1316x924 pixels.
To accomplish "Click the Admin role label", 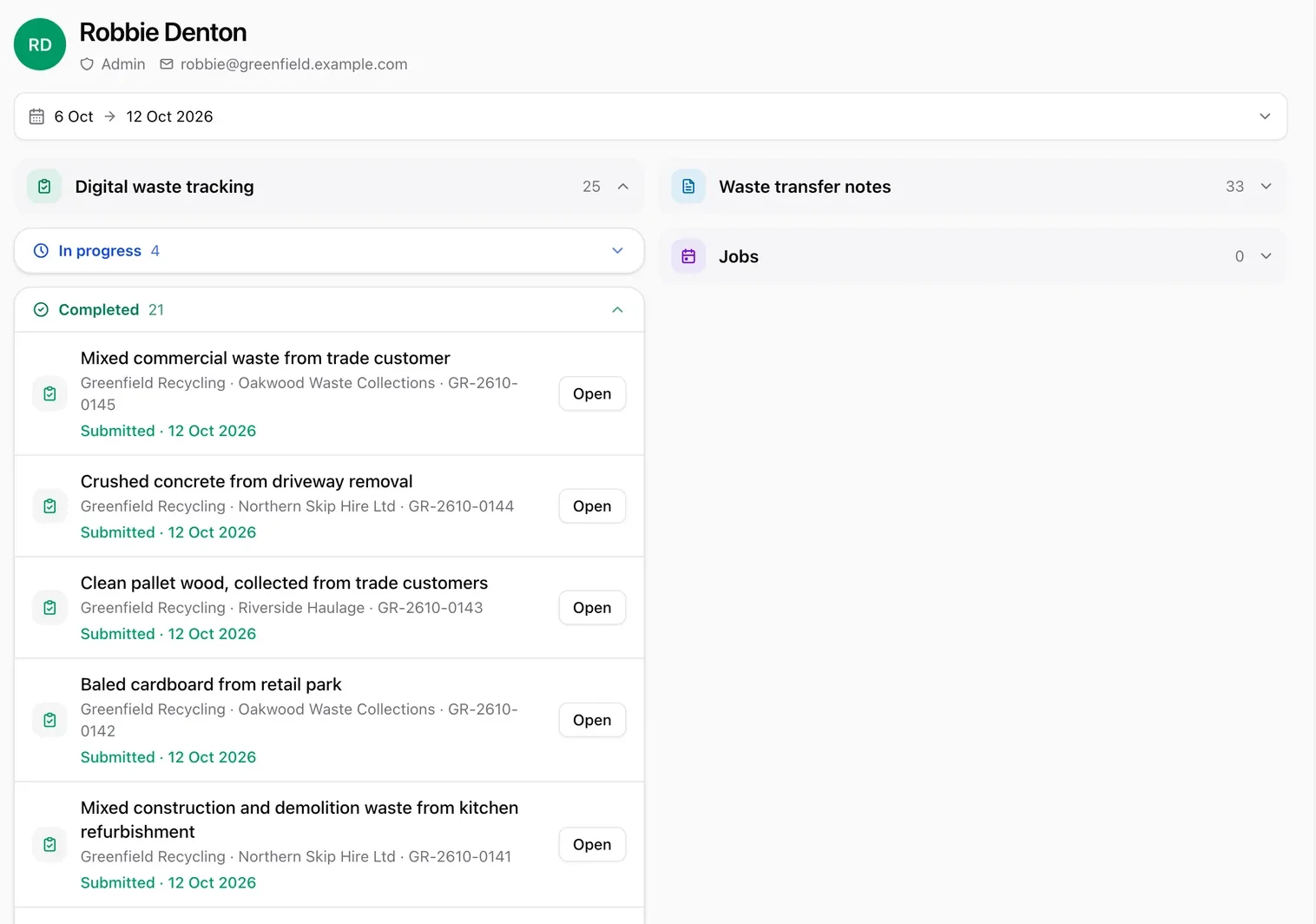I will pos(123,64).
